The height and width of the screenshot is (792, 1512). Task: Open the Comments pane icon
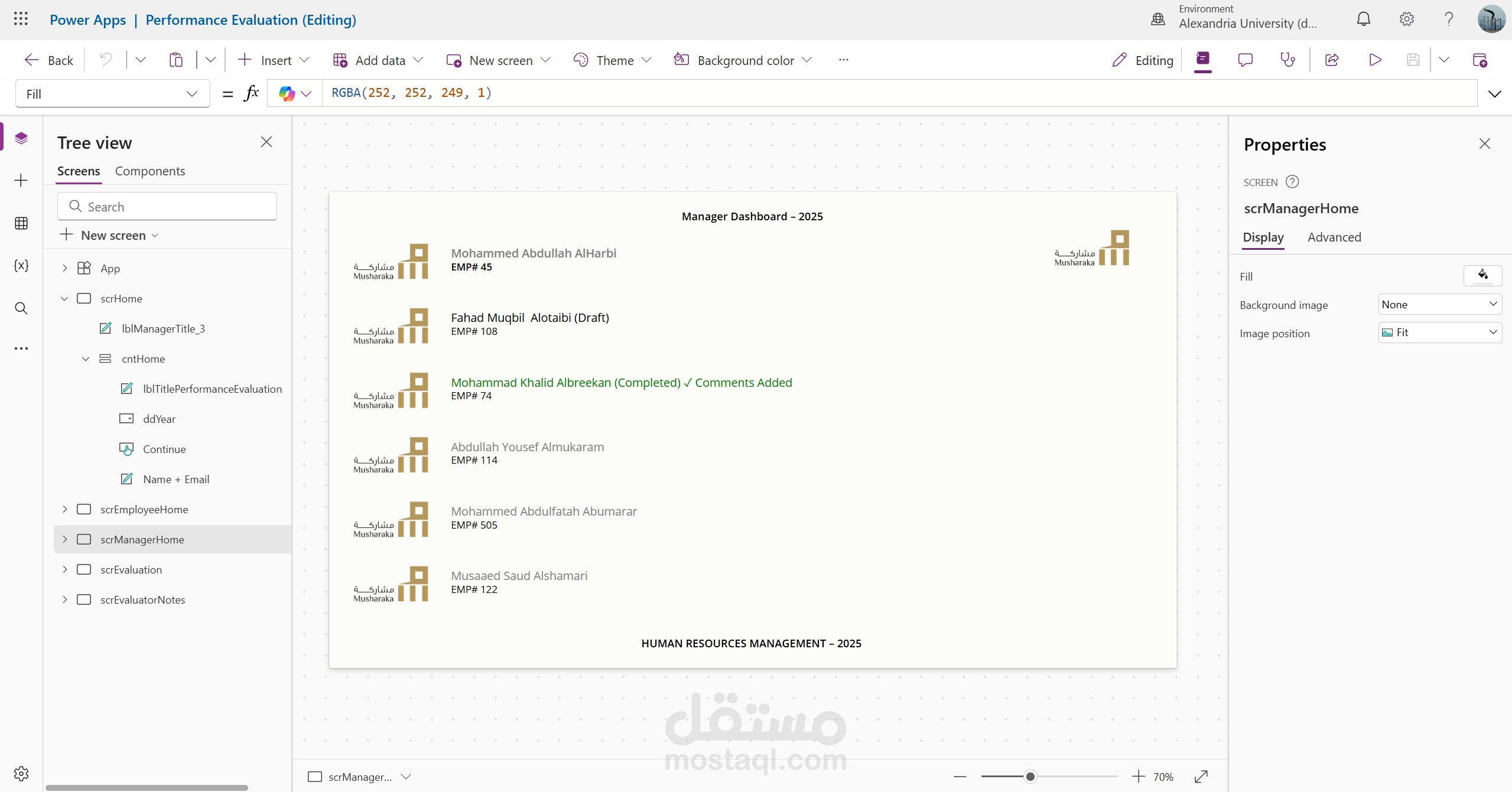(1245, 60)
